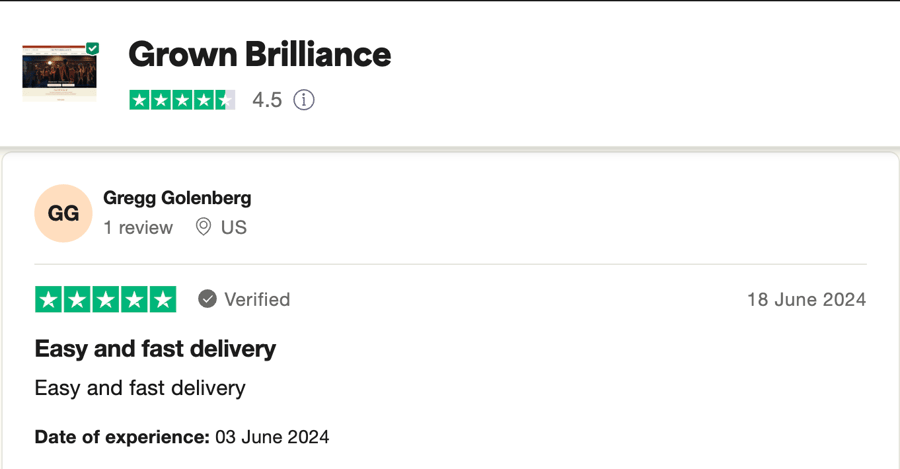This screenshot has width=900, height=469.
Task: Open the GG reviewer avatar
Action: coord(63,213)
